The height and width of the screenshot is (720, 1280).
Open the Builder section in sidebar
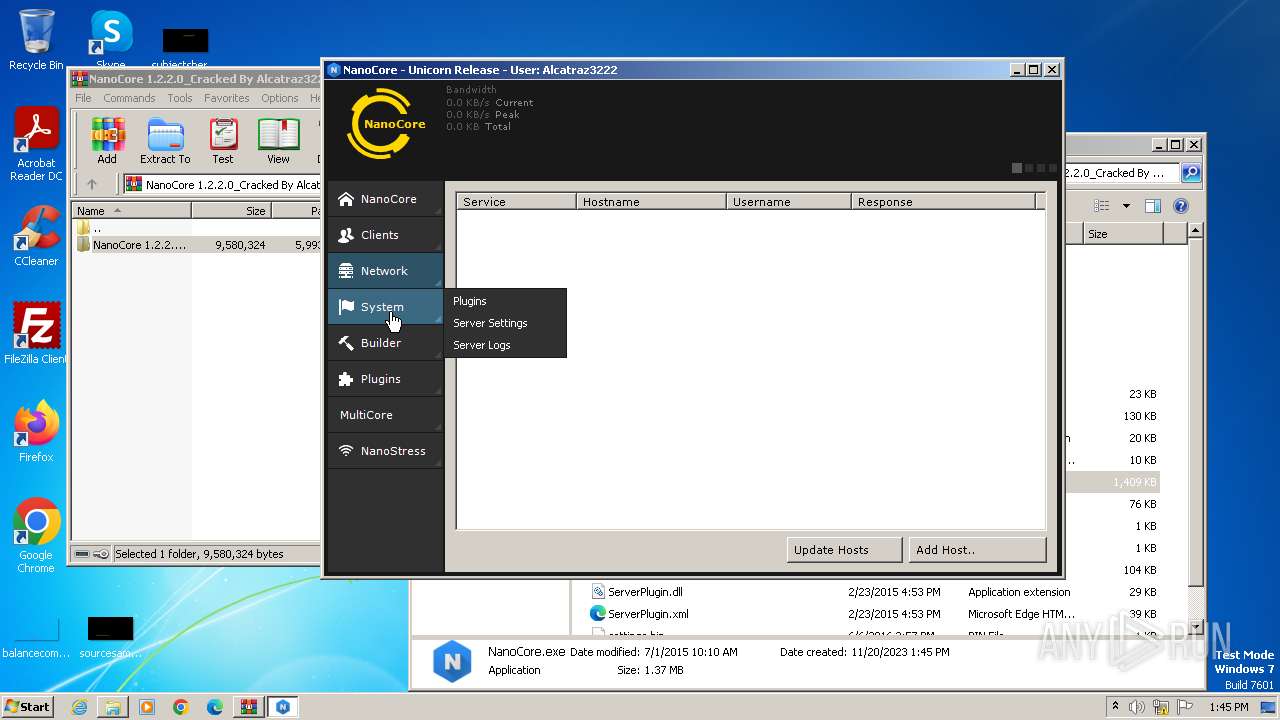point(385,343)
